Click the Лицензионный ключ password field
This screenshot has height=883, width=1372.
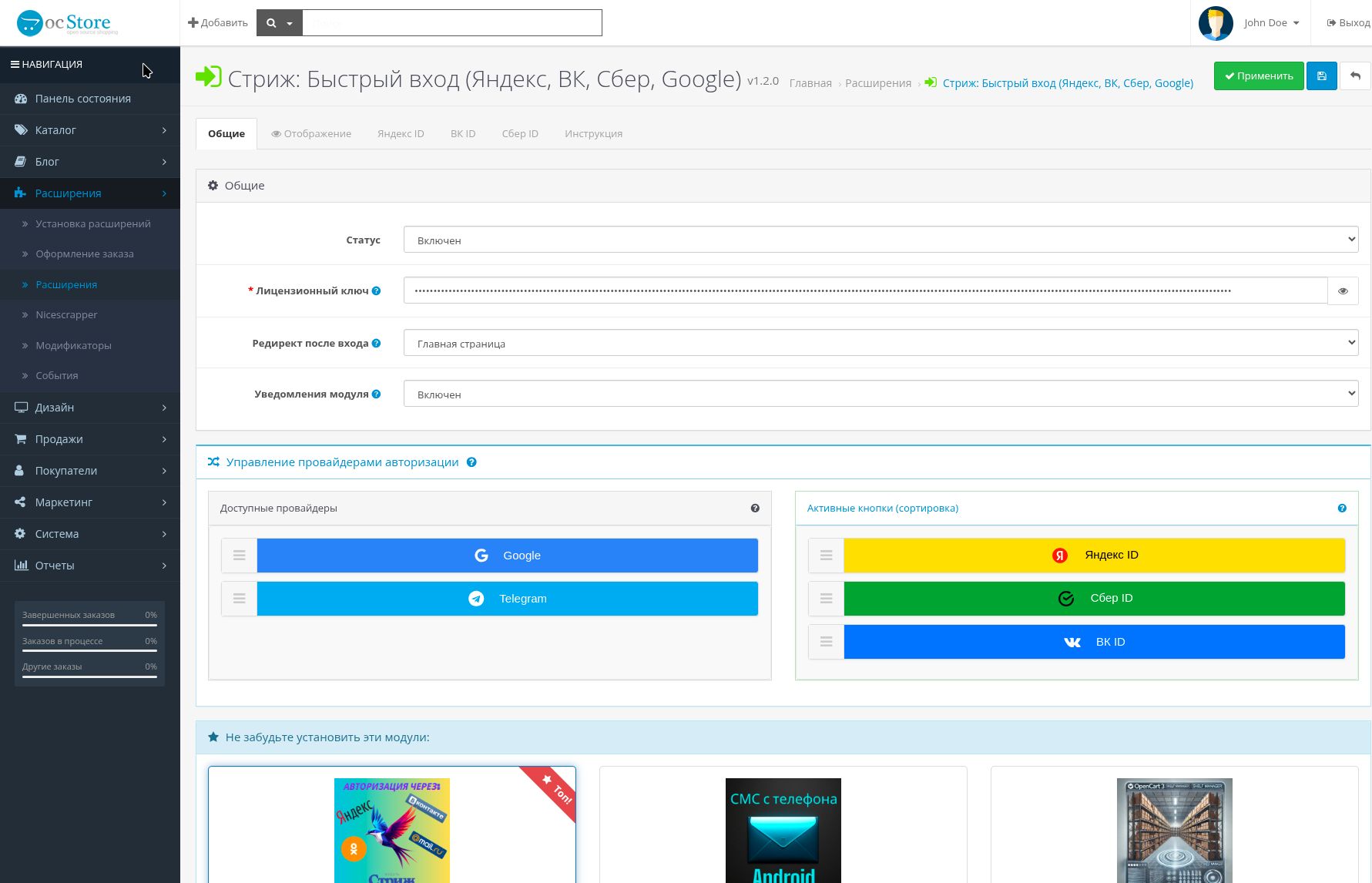point(865,290)
